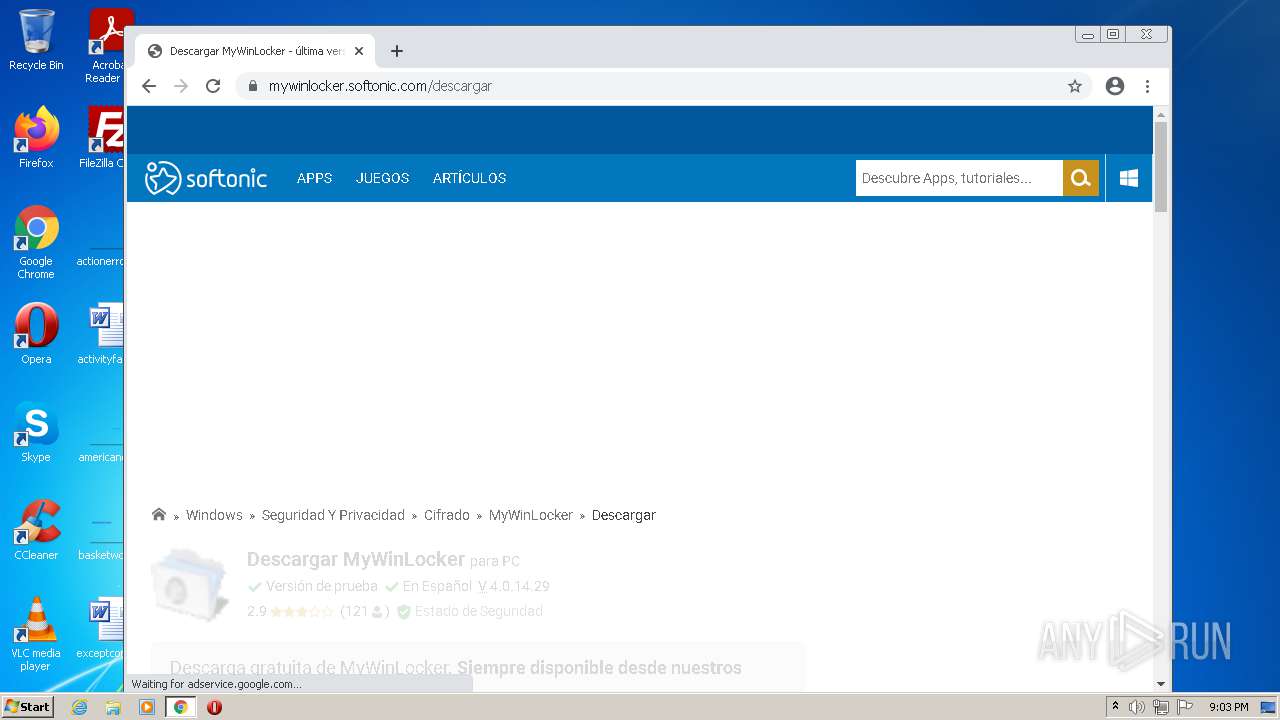This screenshot has width=1280, height=720.
Task: Open the Cifrado breadcrumb link
Action: 447,515
